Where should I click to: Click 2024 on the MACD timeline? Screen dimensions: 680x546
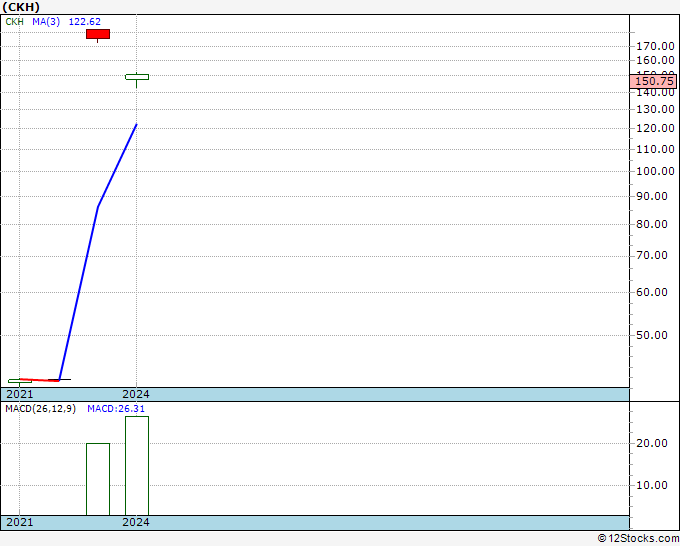(x=136, y=522)
